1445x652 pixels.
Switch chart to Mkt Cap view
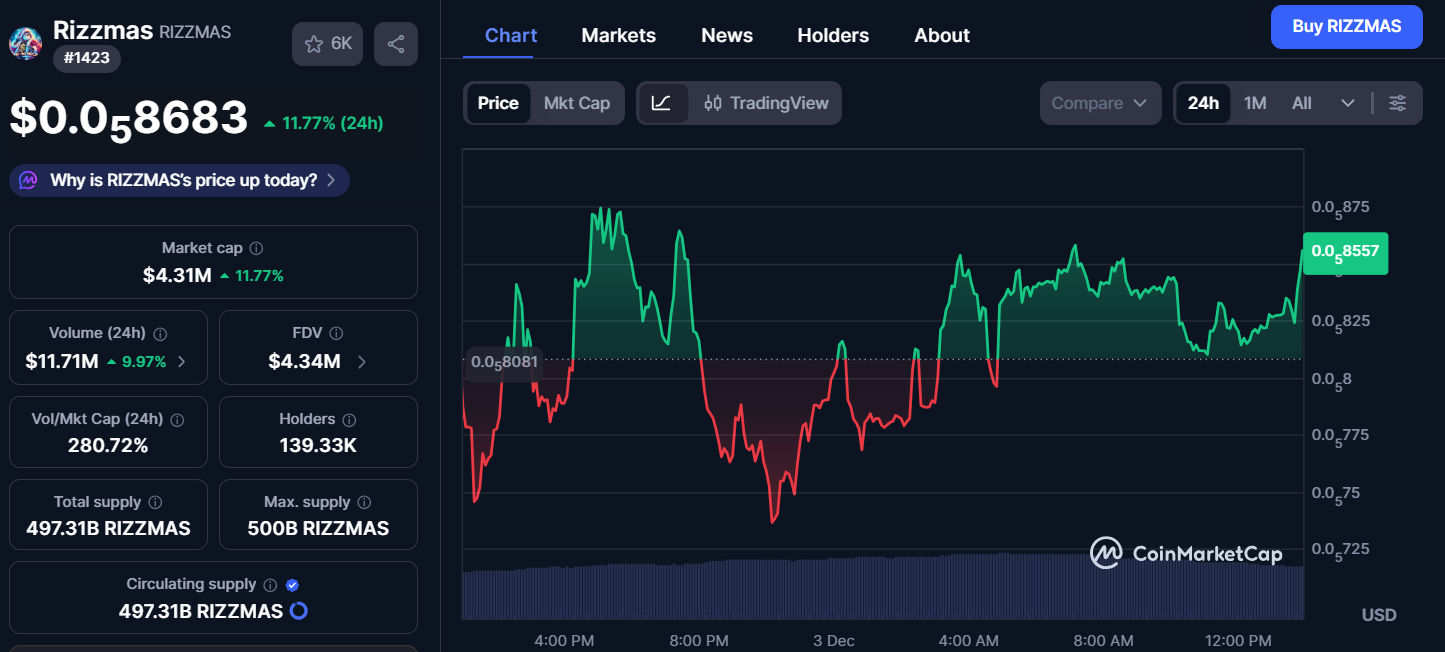577,103
